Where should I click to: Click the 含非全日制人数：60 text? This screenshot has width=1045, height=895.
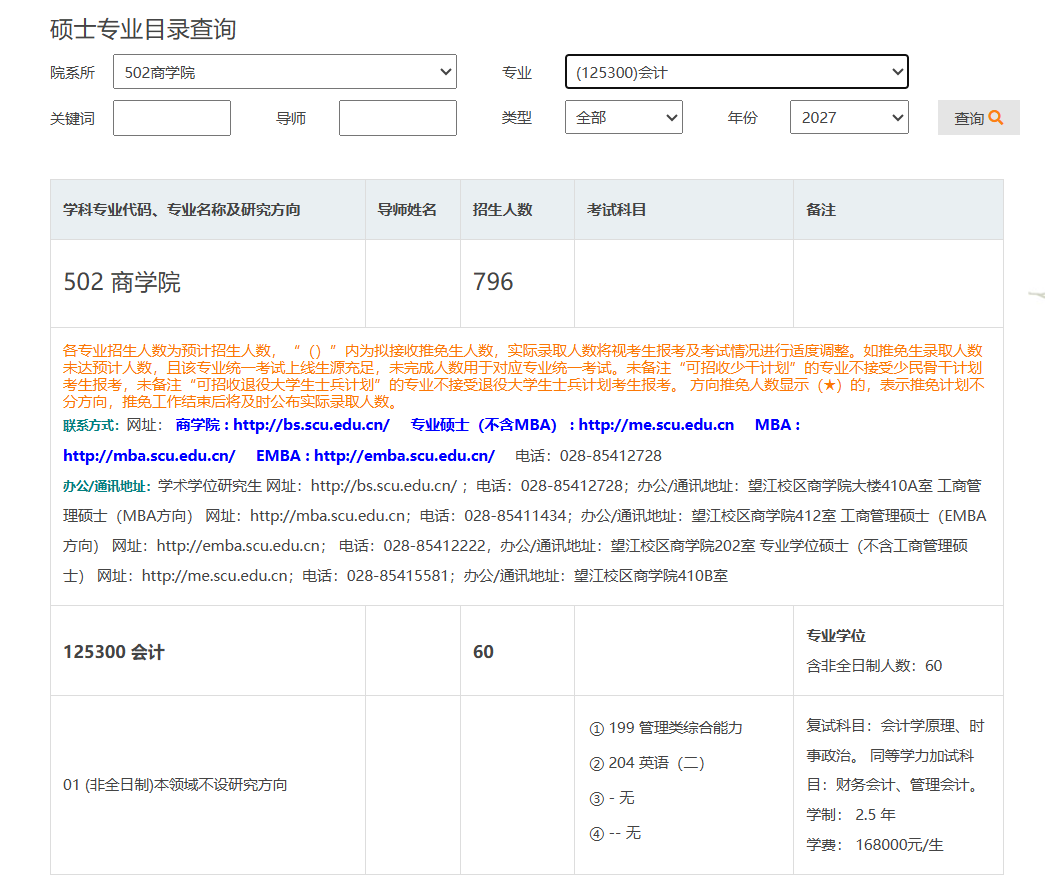pyautogui.click(x=874, y=666)
